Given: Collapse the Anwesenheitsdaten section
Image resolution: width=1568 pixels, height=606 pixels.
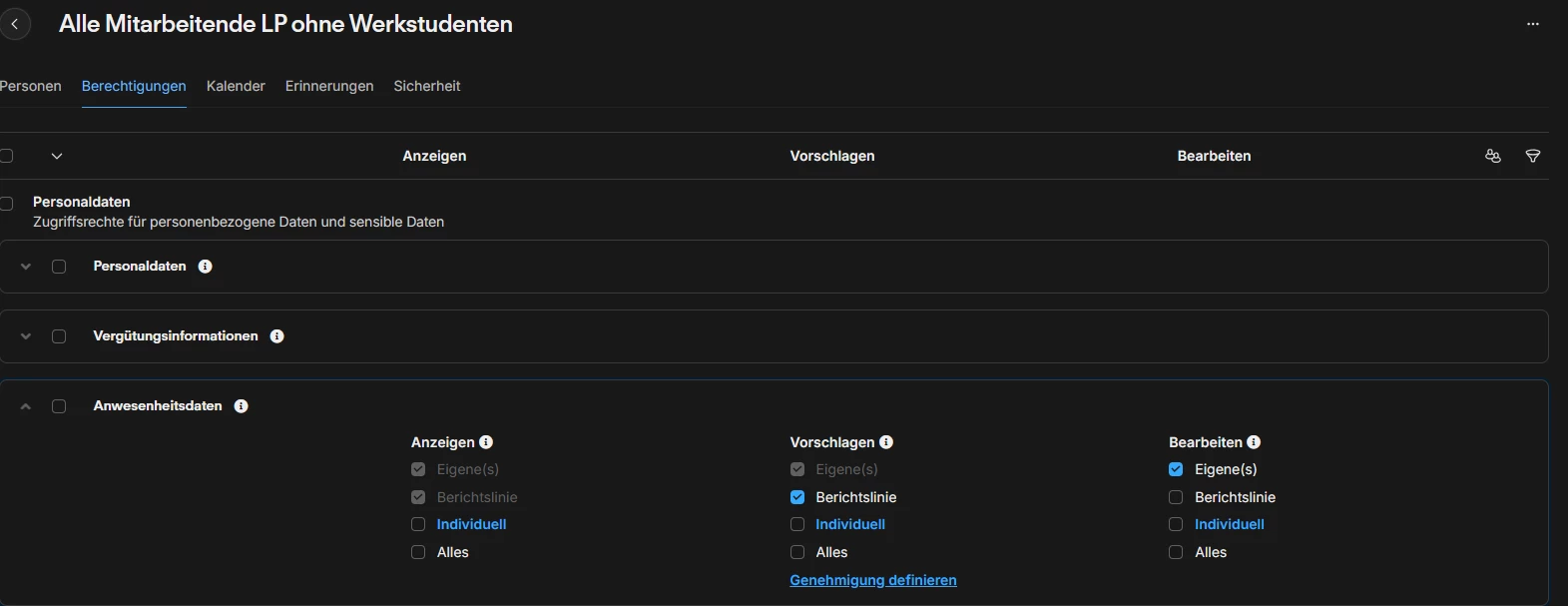Looking at the screenshot, I should (x=26, y=406).
